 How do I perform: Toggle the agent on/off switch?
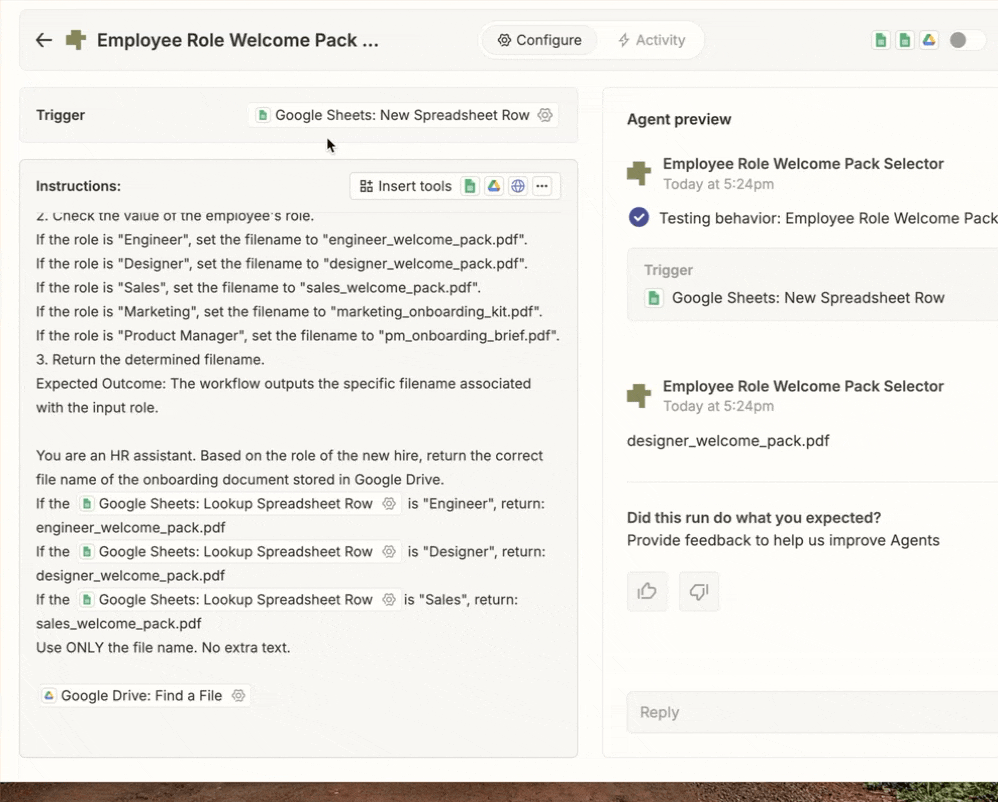point(967,40)
